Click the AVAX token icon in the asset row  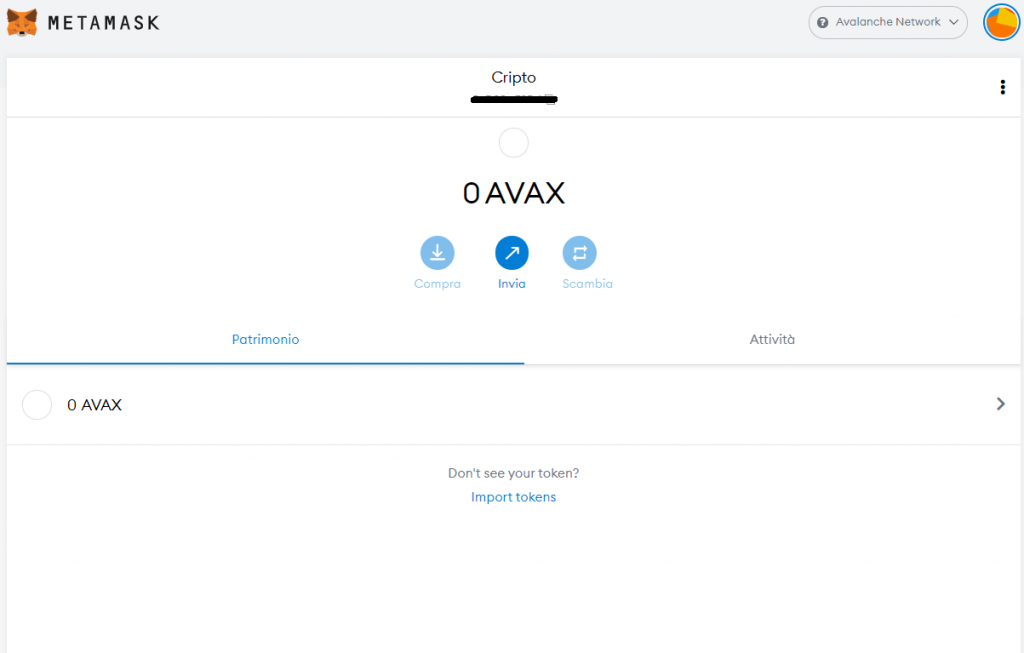37,405
